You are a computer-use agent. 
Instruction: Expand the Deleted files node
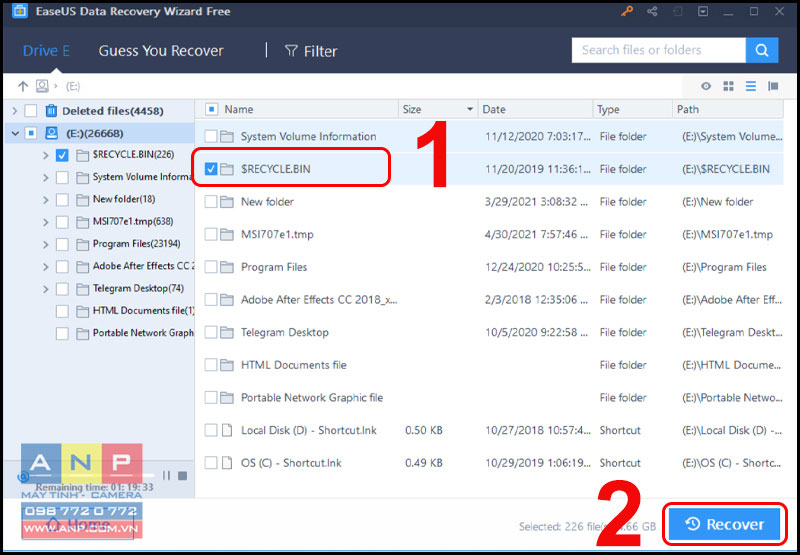click(x=15, y=111)
